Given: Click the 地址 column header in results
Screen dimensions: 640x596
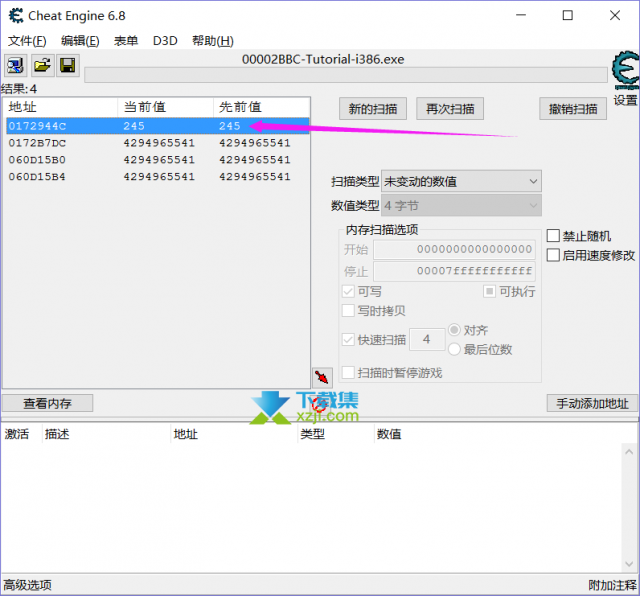Looking at the screenshot, I should click(60, 107).
